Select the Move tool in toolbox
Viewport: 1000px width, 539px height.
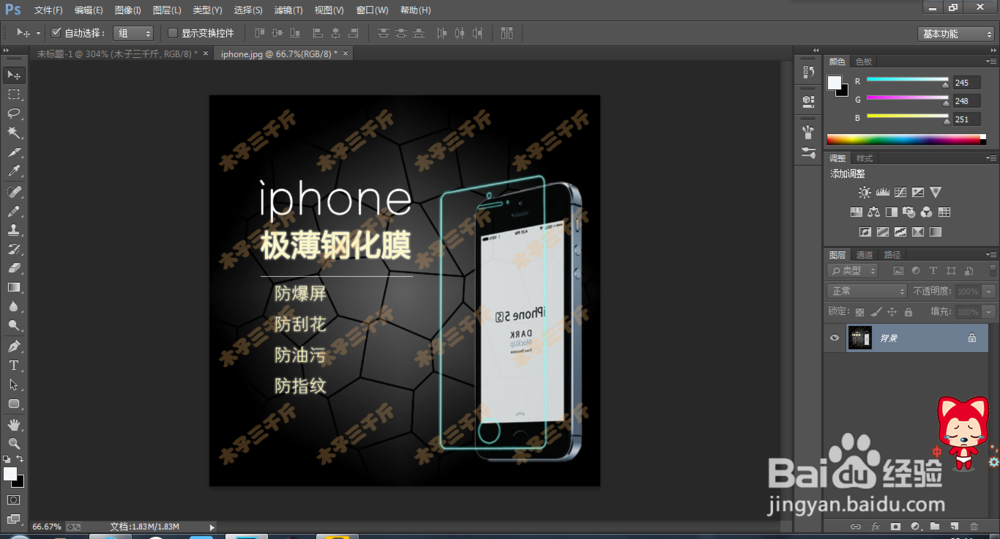click(13, 75)
